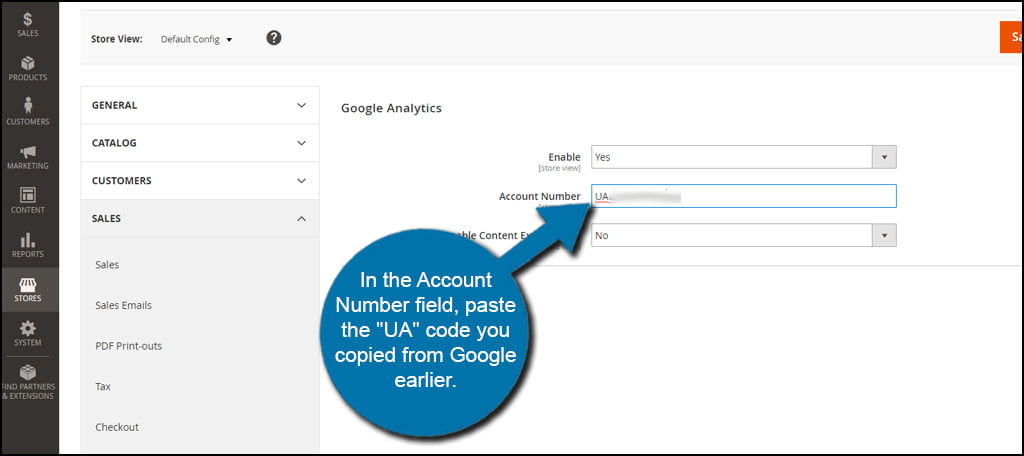
Task: Open the Content Experiments dropdown set to No
Action: [744, 235]
